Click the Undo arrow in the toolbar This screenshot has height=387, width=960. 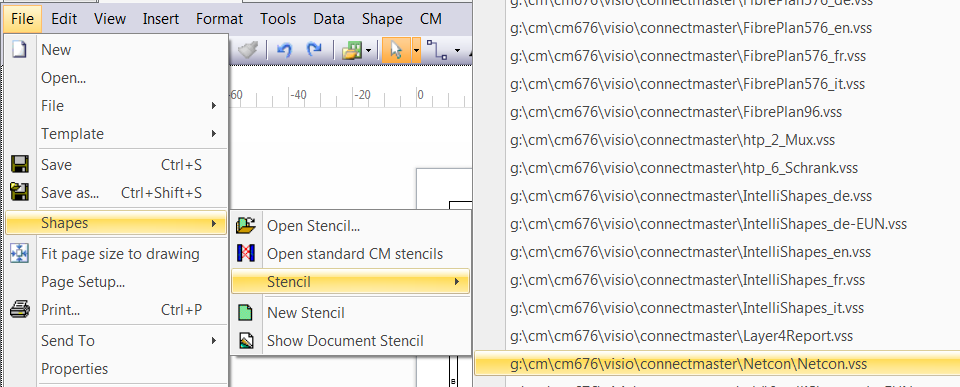pos(284,50)
